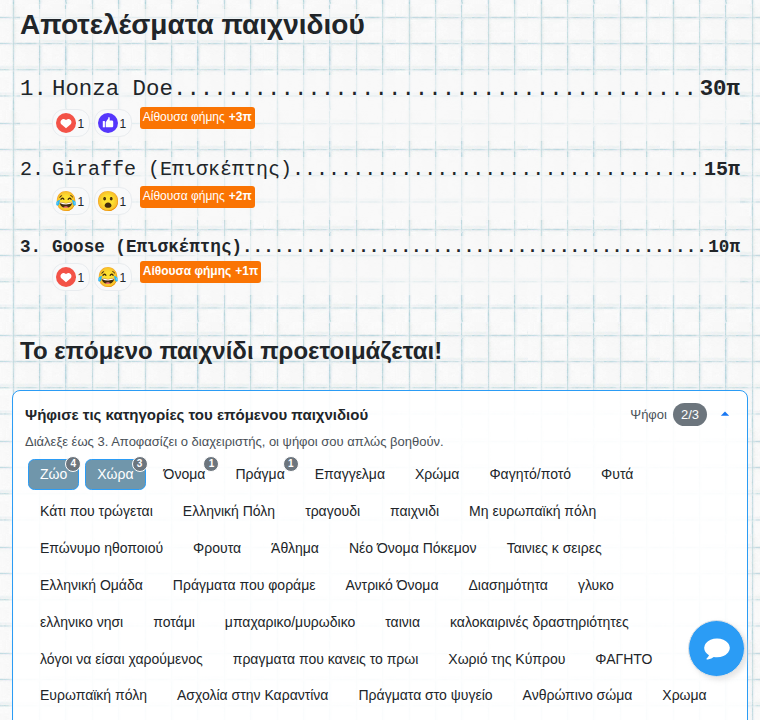
Task: Vote for unaccented 'Χρωμα' category
Action: (x=684, y=695)
